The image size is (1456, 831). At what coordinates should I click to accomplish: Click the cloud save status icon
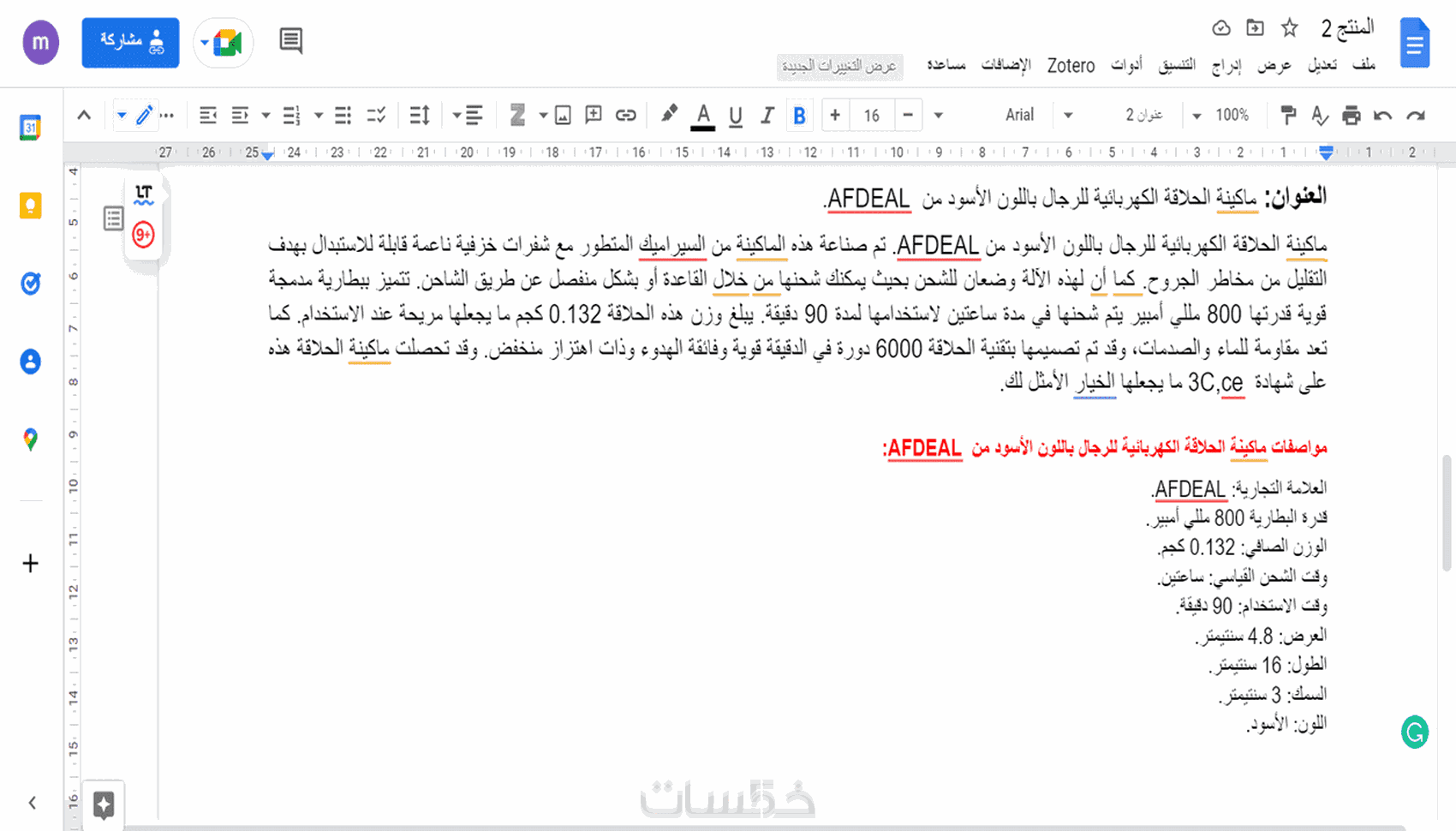[1221, 28]
